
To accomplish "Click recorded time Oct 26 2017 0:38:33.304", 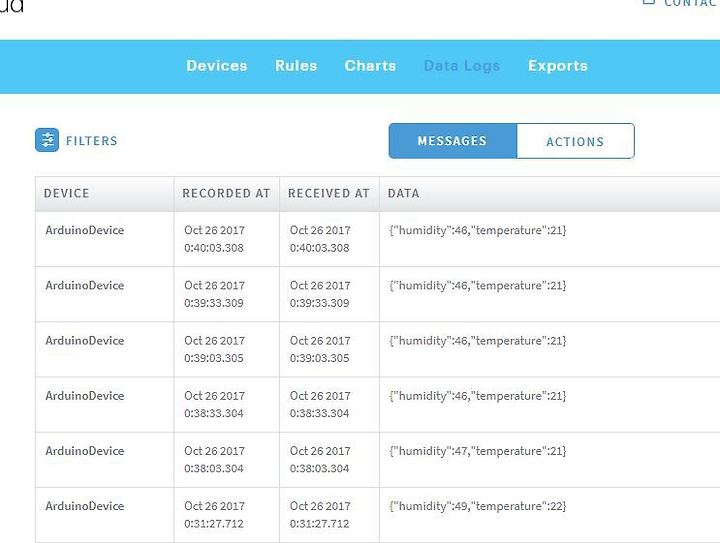I will pyautogui.click(x=214, y=404).
